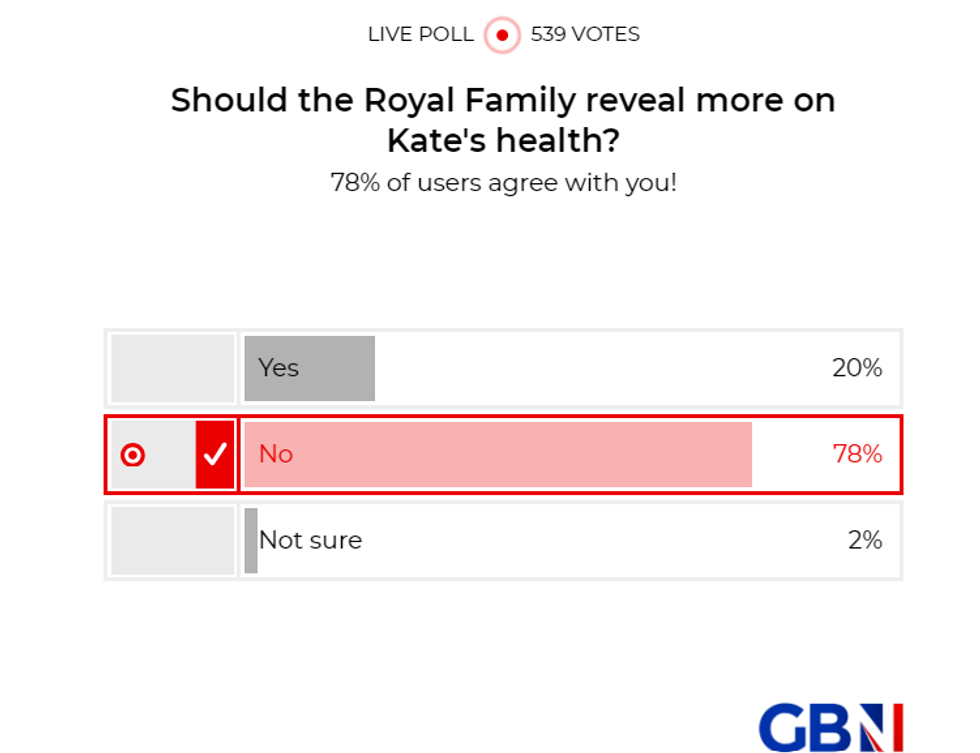Click the white checkmark on the No option
980x753 pixels.
point(215,455)
